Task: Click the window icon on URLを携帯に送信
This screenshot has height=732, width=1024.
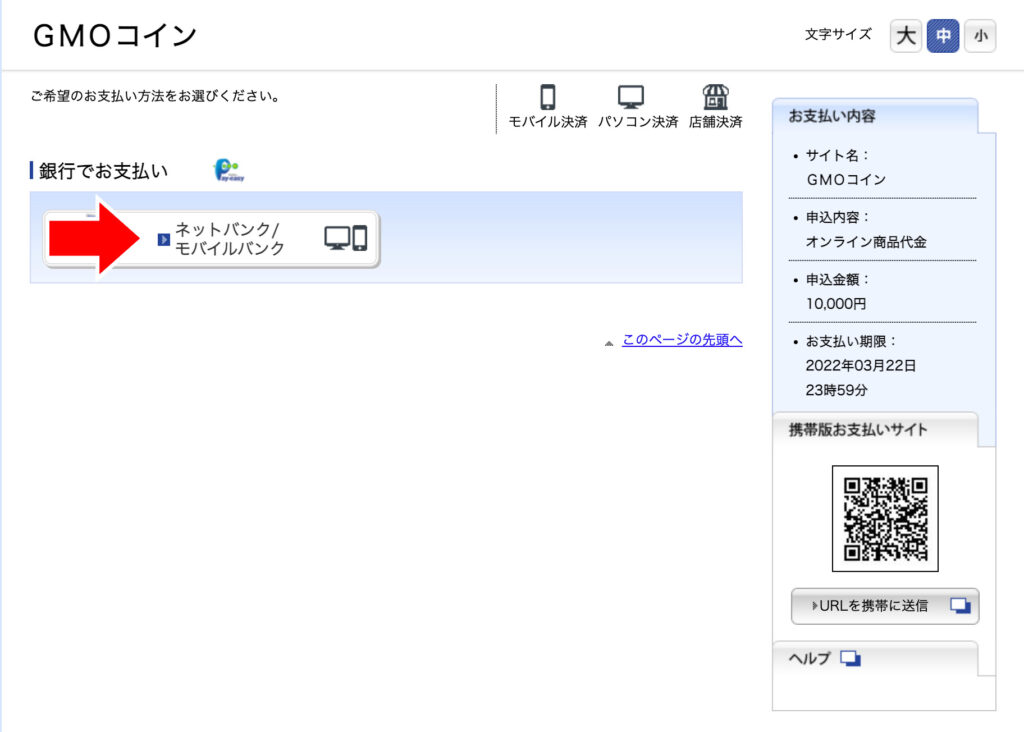Action: click(x=960, y=606)
